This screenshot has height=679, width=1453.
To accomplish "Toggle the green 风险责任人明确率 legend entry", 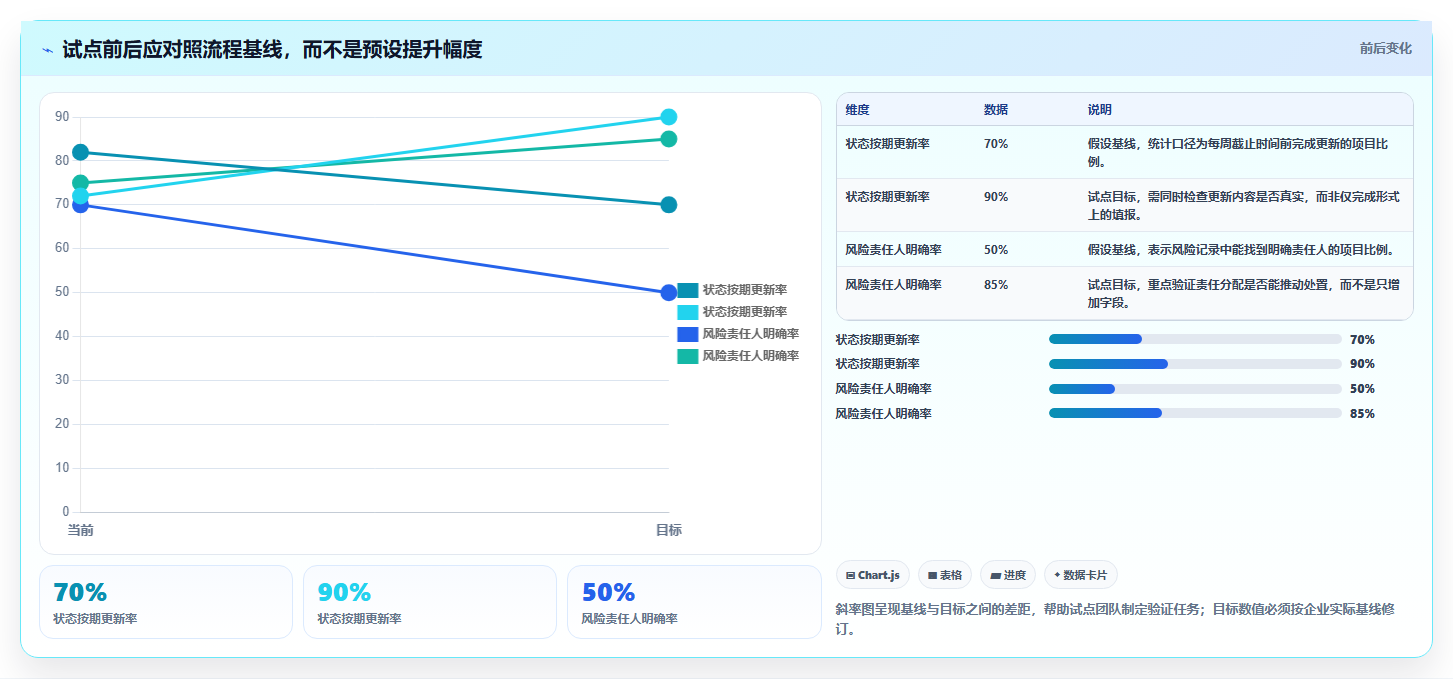I will click(739, 356).
